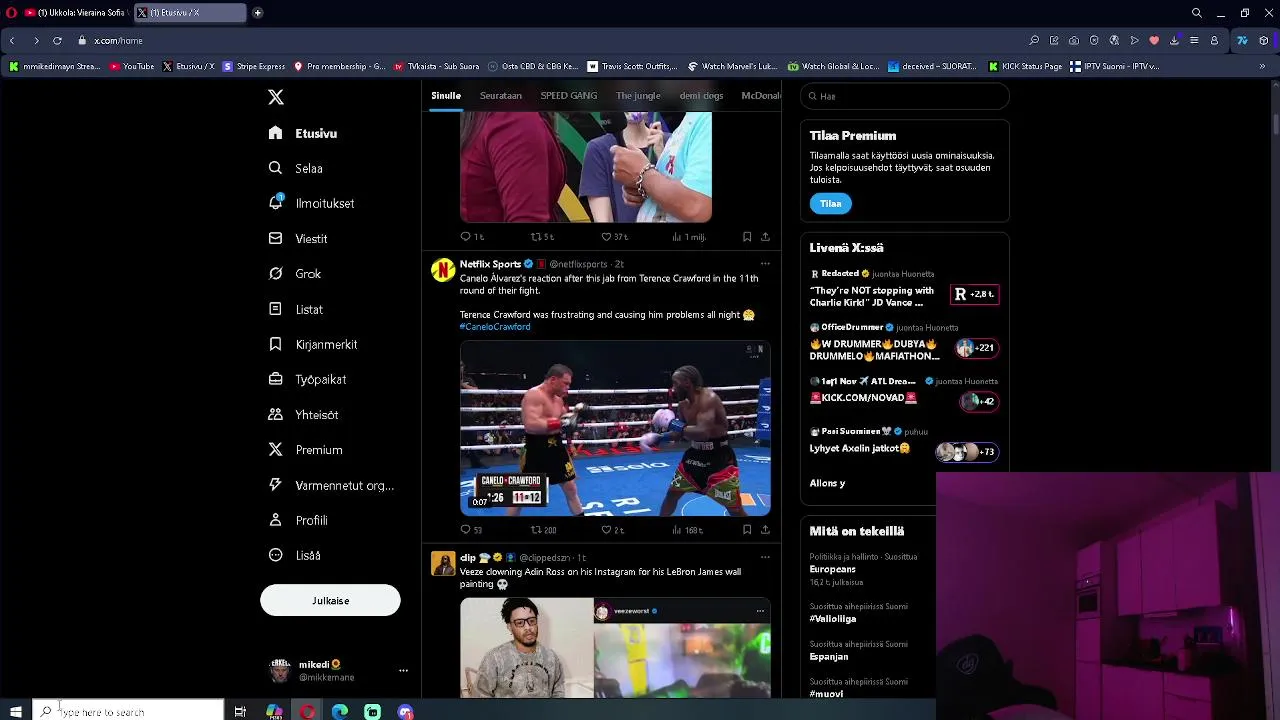This screenshot has height=720, width=1280.
Task: Open Ilmoitukset notifications
Action: [x=311, y=203]
